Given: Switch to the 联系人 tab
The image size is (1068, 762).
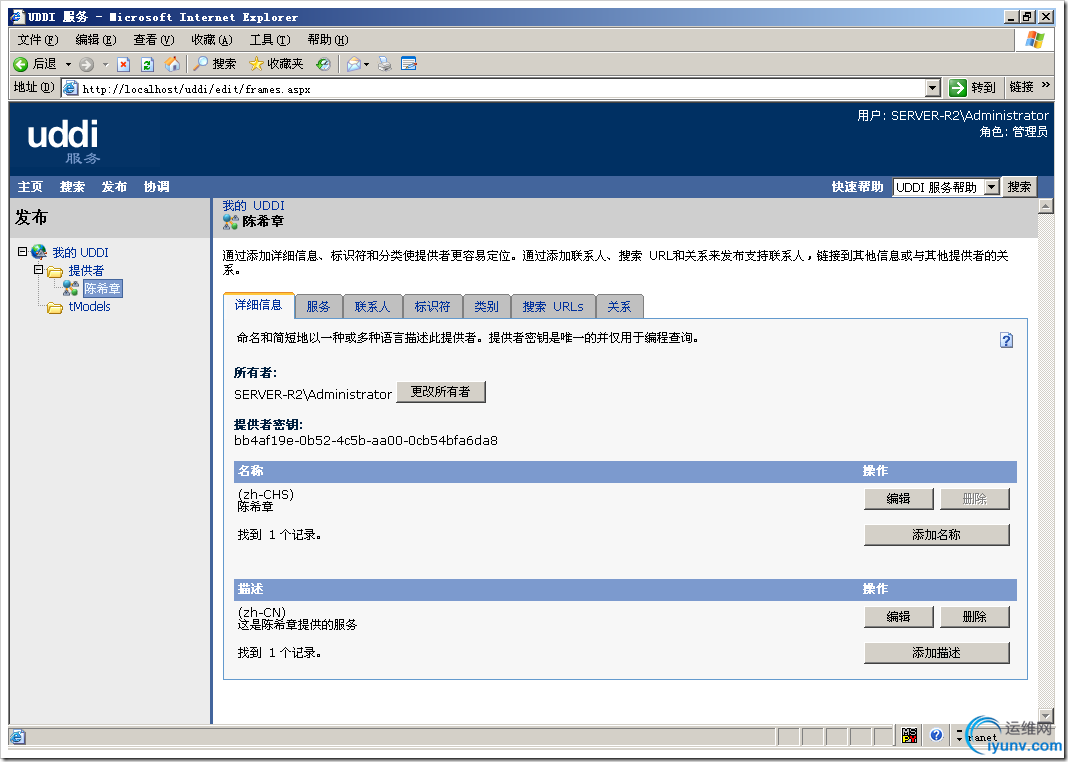Looking at the screenshot, I should click(x=372, y=306).
